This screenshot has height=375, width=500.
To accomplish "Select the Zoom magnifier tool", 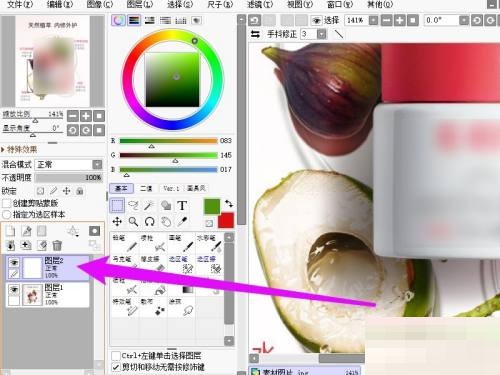I will (133, 221).
